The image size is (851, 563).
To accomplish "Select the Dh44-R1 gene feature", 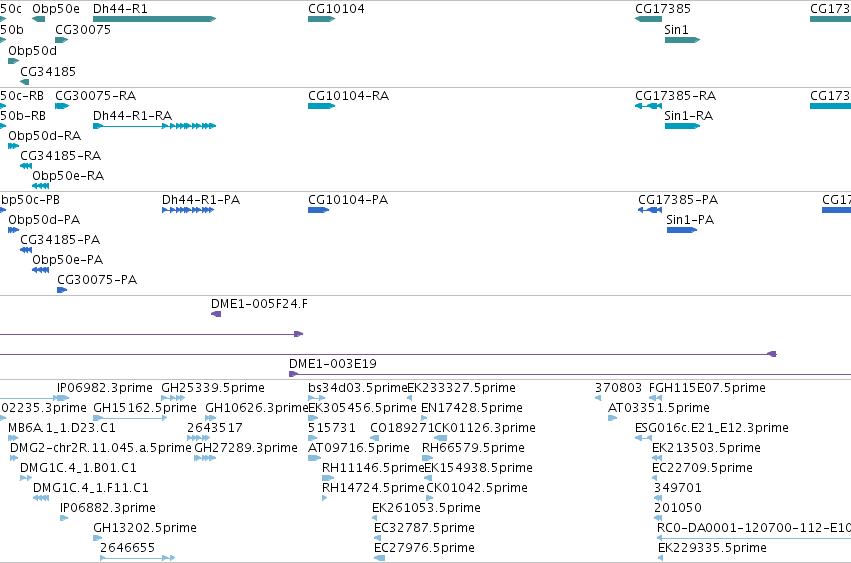I will (x=155, y=19).
